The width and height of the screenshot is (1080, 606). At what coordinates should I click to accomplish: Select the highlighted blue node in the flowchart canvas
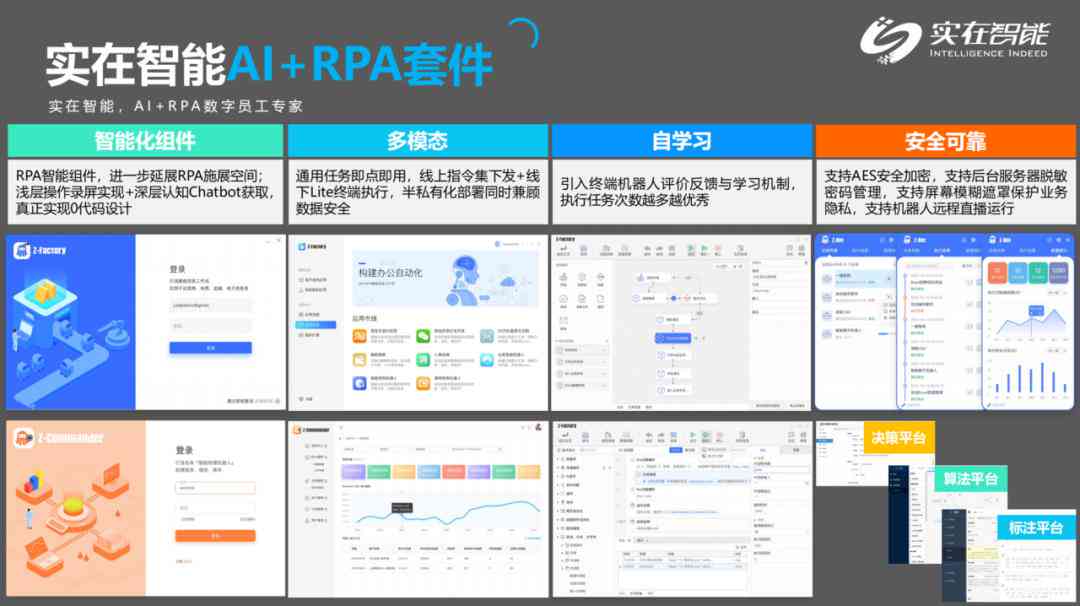coord(672,338)
